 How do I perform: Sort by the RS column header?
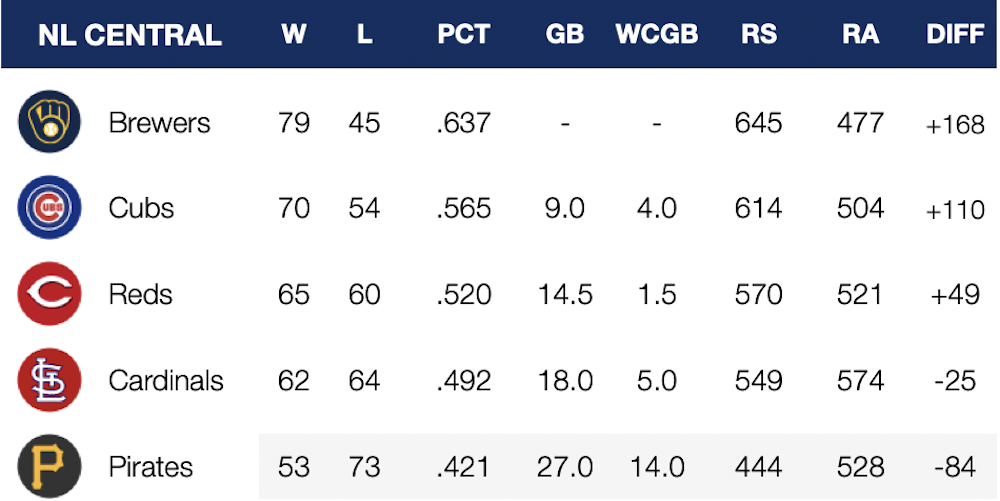(758, 35)
